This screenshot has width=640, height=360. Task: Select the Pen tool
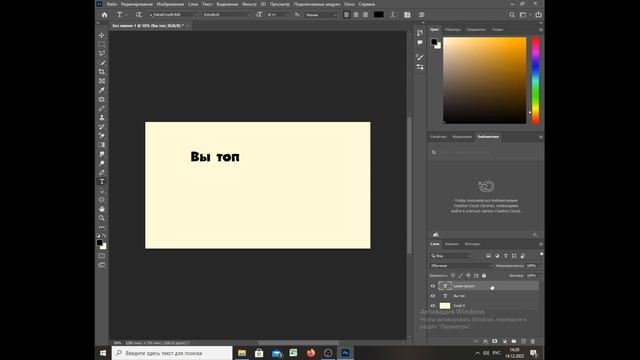(x=102, y=172)
